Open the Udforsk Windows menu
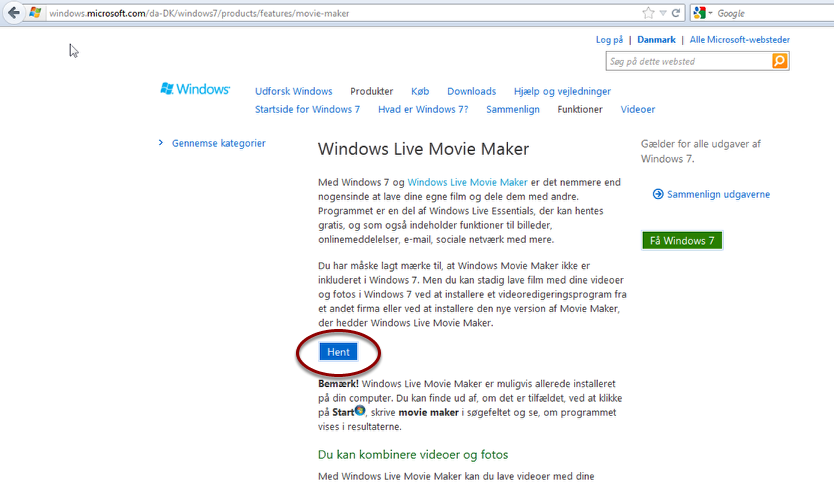Image resolution: width=834 pixels, height=482 pixels. tap(294, 92)
